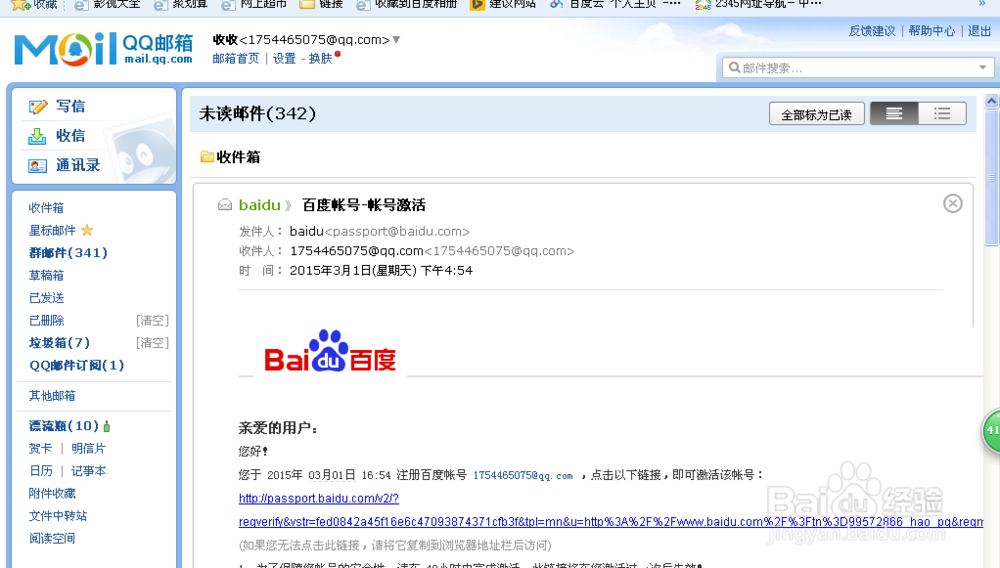
Task: Open the 建议网站 bookmark
Action: pos(503,4)
